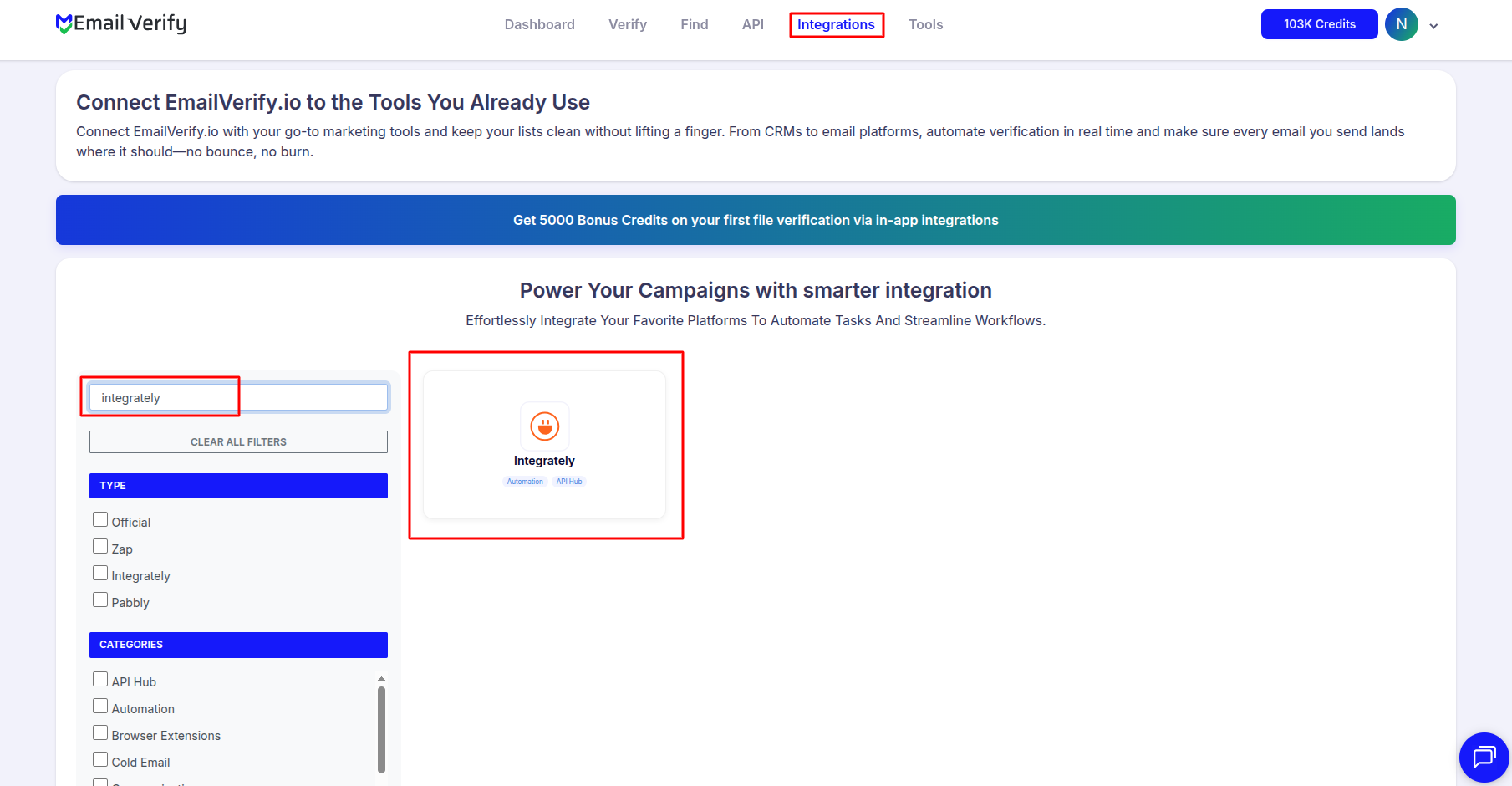Enable the Zap type filter
The width and height of the screenshot is (1512, 786).
100,547
